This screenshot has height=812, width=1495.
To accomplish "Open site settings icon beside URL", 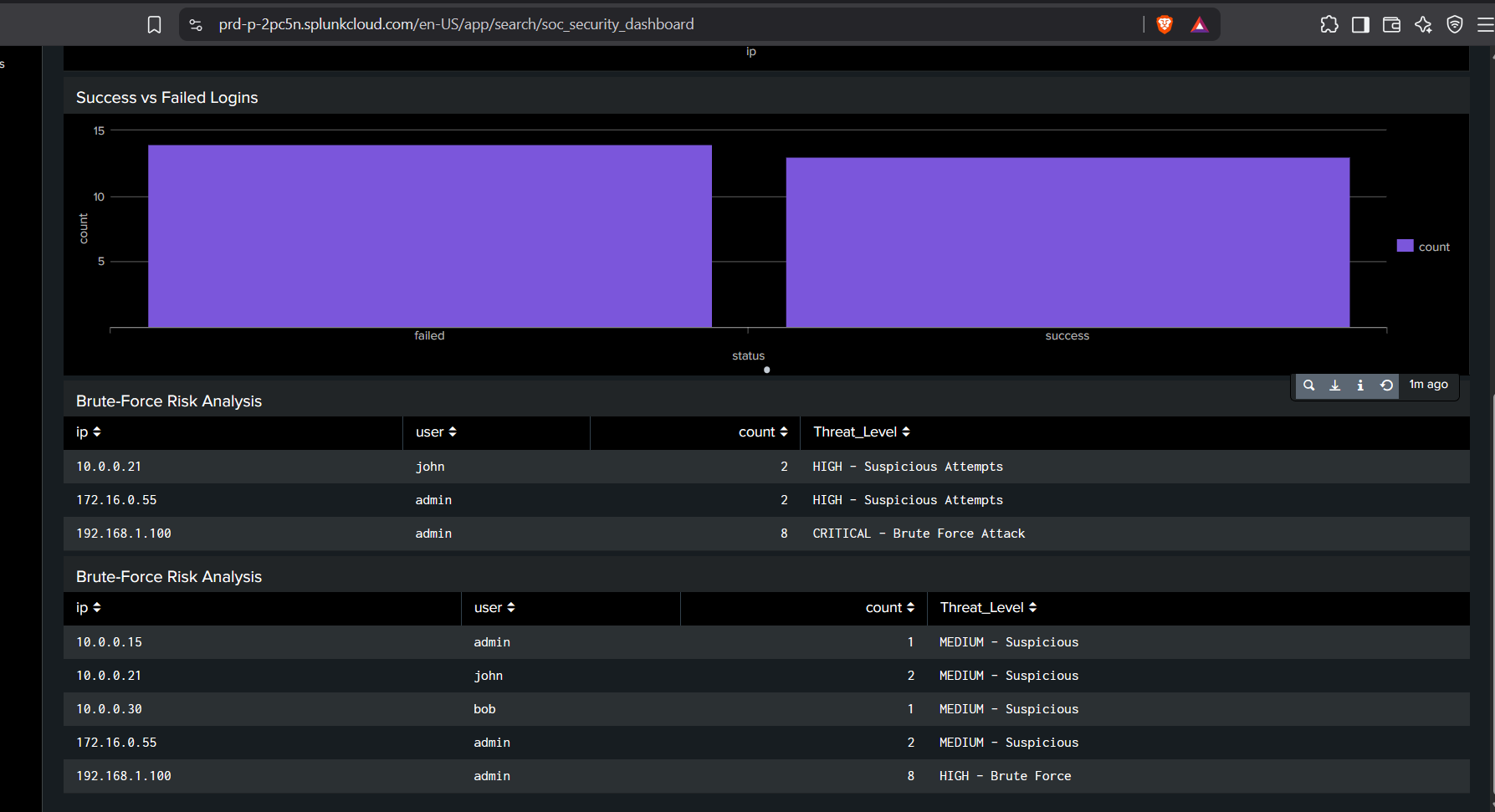I will pos(196,25).
